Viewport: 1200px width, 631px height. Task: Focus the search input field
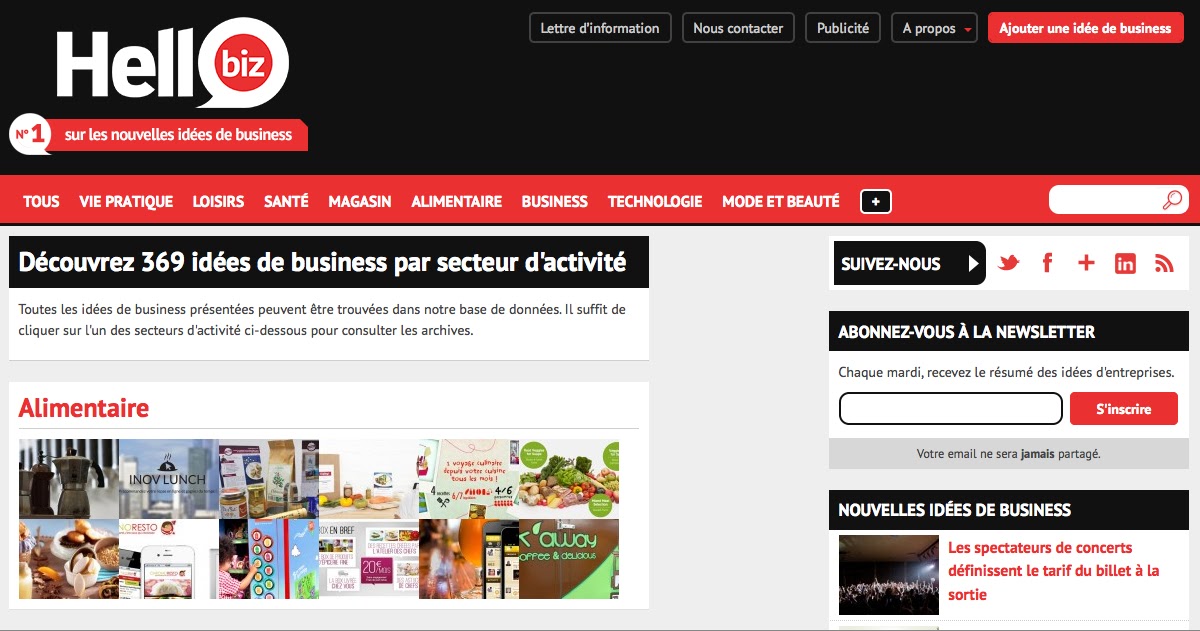(1108, 200)
